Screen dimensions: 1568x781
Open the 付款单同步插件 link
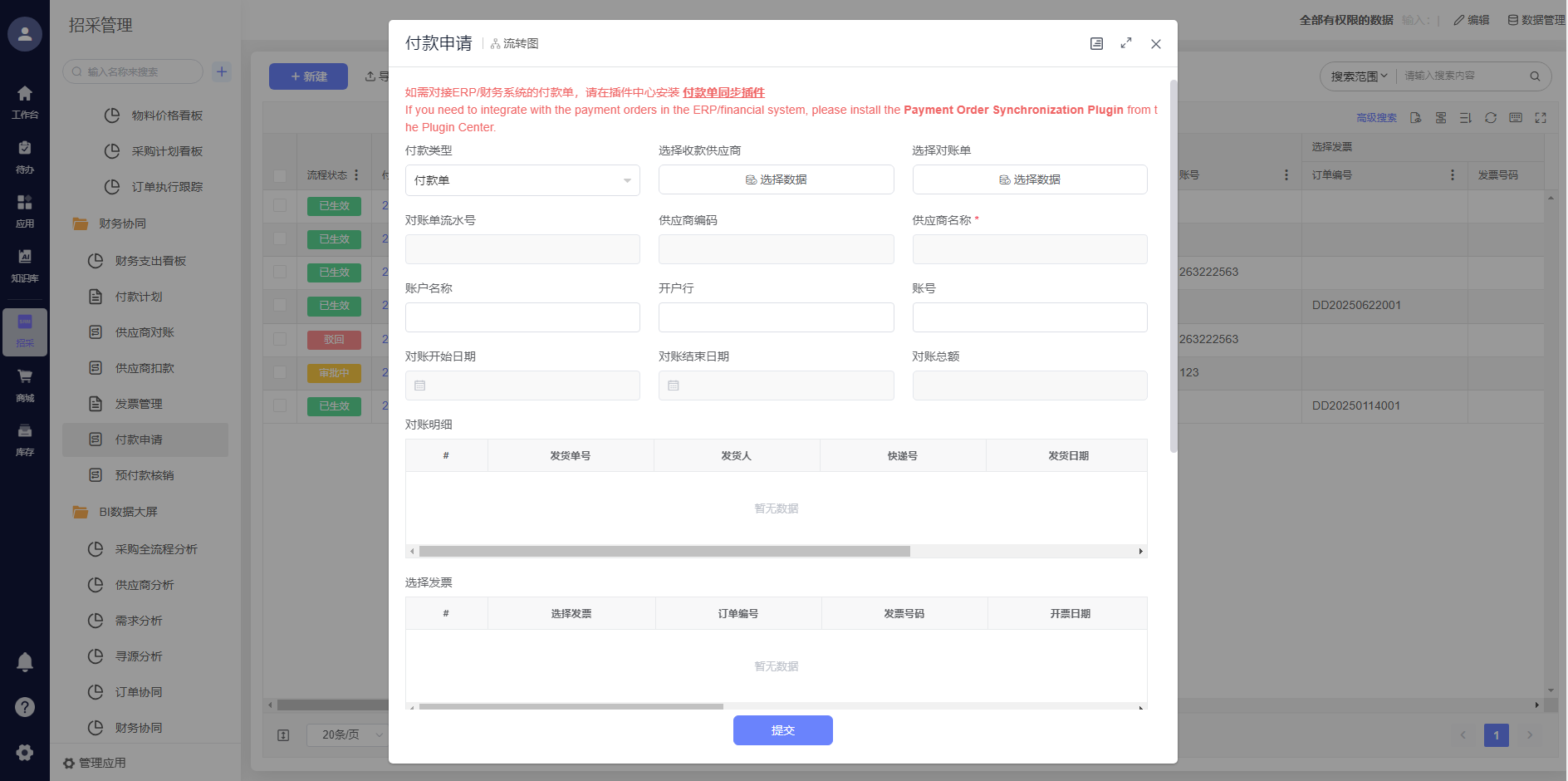[723, 92]
